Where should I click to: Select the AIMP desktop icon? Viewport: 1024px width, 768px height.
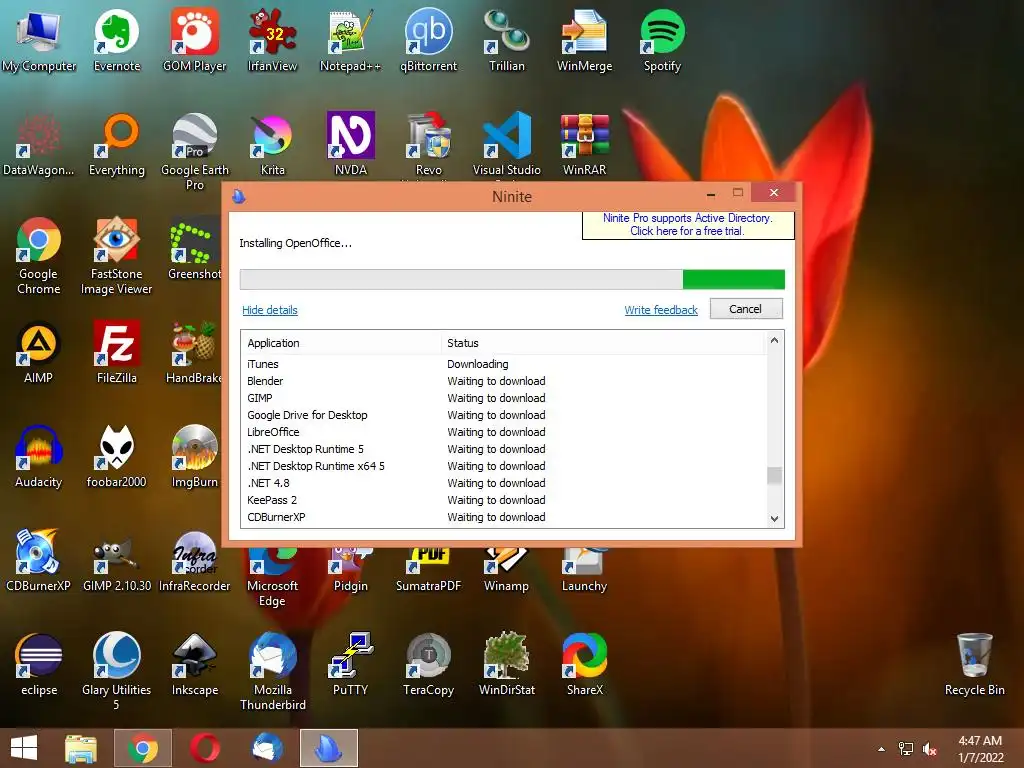click(39, 352)
